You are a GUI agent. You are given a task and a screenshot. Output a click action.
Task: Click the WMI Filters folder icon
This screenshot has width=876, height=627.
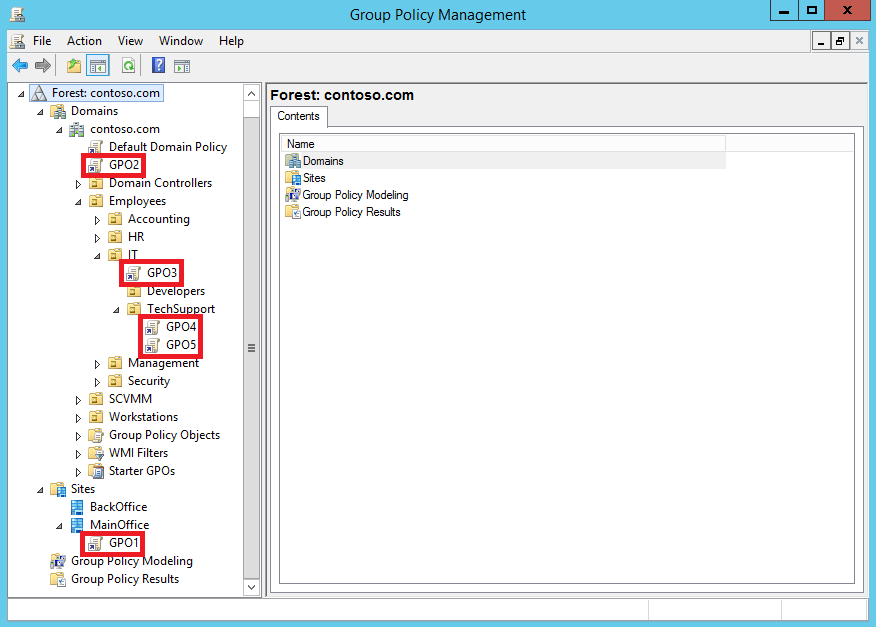pyautogui.click(x=96, y=453)
